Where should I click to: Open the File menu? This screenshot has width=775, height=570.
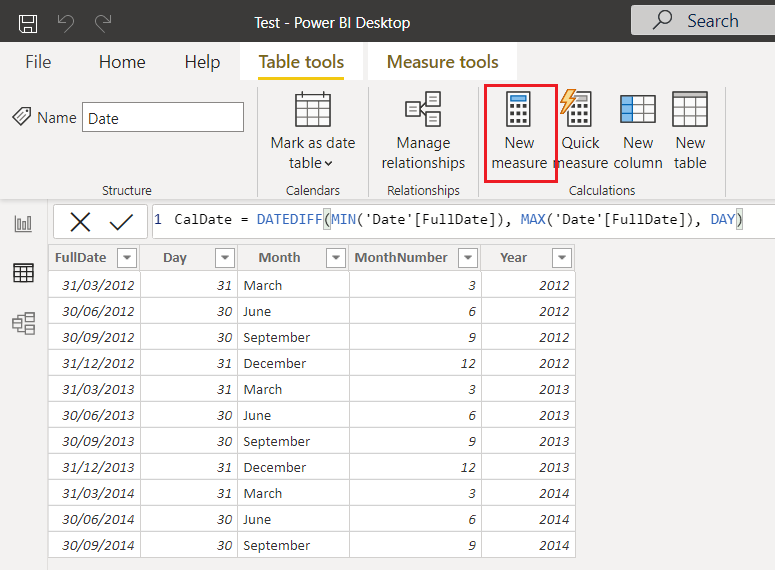38,62
